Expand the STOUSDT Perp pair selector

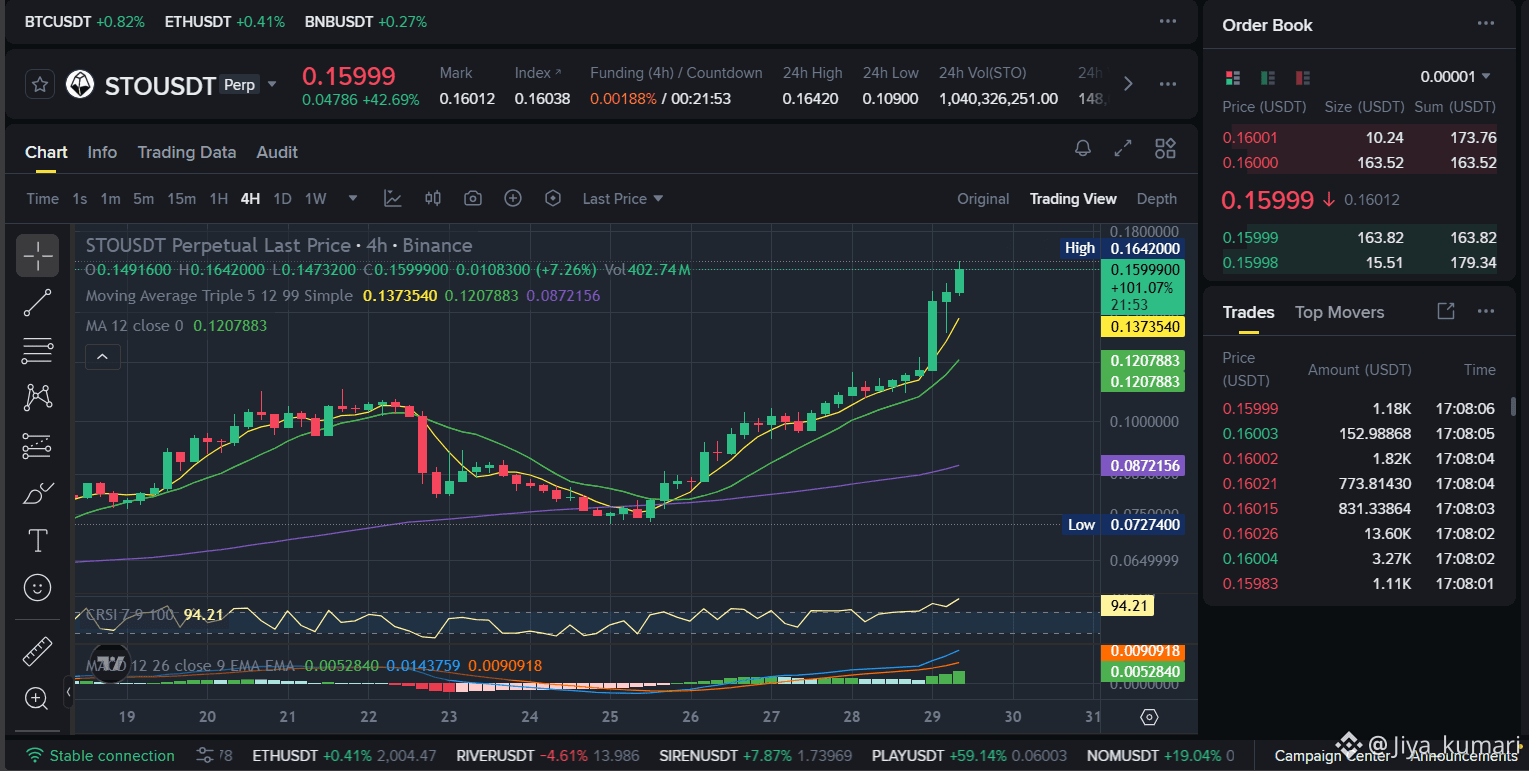tap(270, 85)
